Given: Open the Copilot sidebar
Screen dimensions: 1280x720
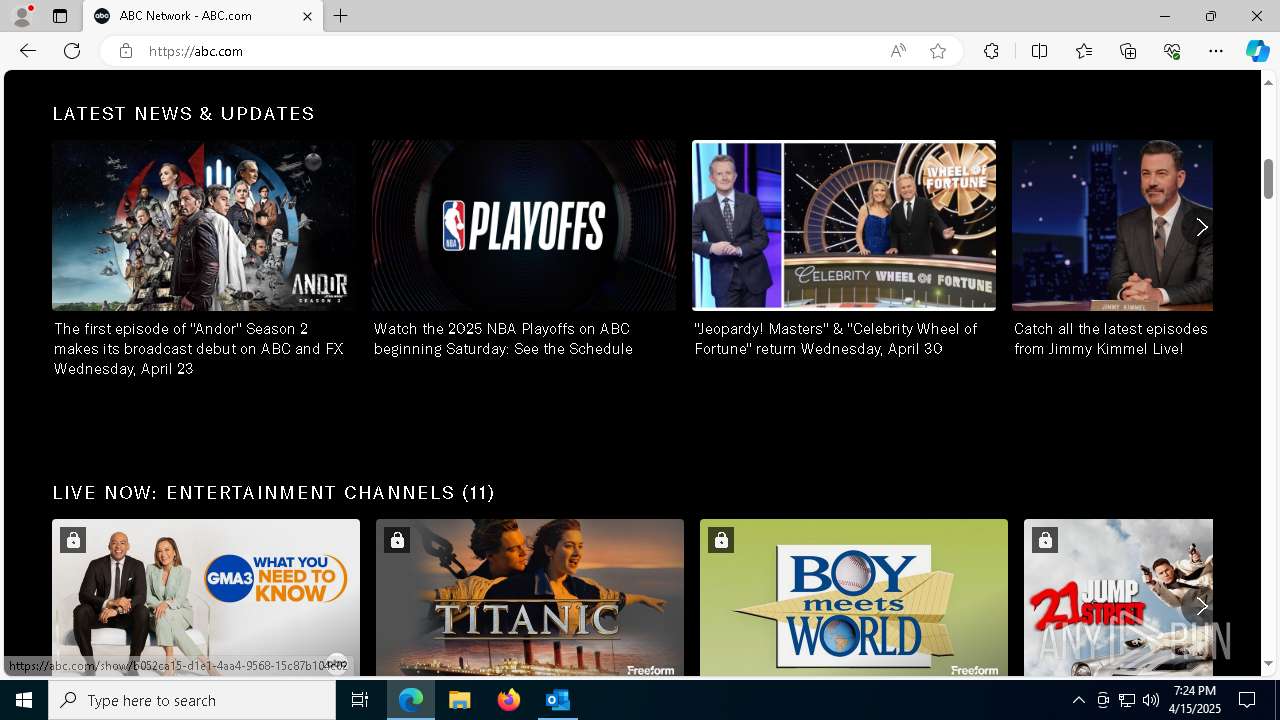Looking at the screenshot, I should click(1257, 51).
